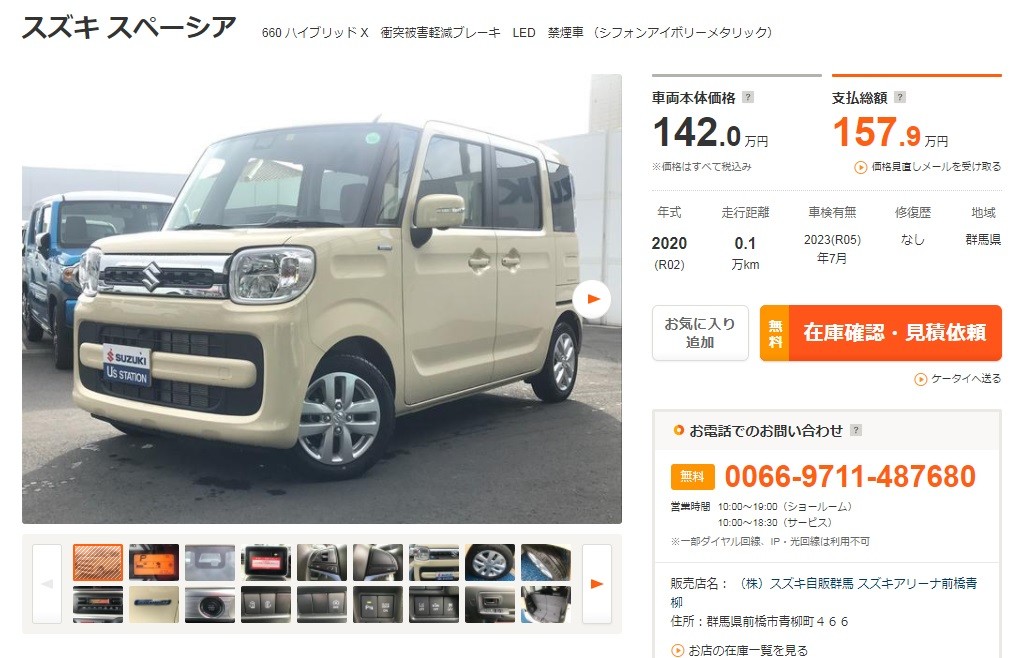Add car with お気に入り追加 button
Viewport: 1012px width, 658px height.
tap(700, 333)
